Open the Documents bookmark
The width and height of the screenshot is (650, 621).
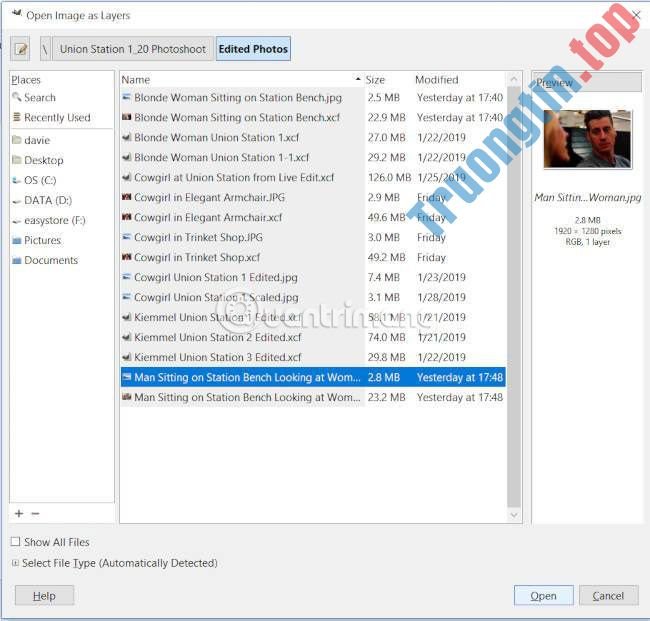[45, 260]
